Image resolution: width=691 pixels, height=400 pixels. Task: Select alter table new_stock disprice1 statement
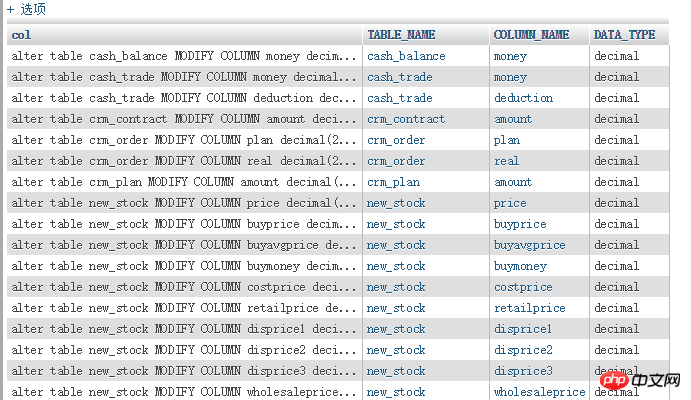click(184, 329)
